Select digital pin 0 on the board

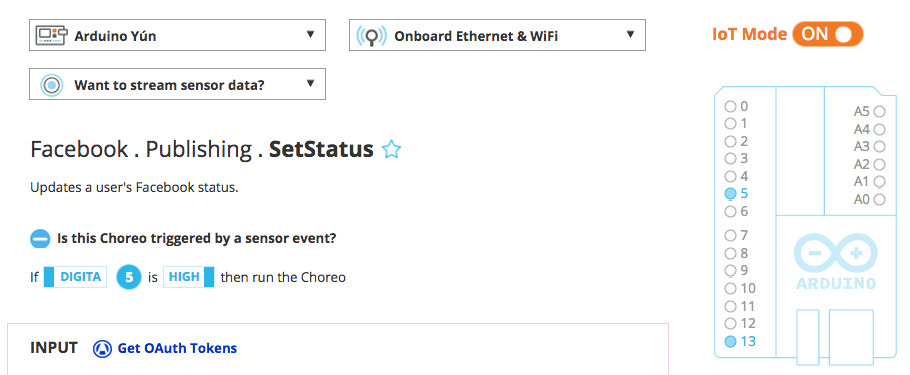[737, 106]
